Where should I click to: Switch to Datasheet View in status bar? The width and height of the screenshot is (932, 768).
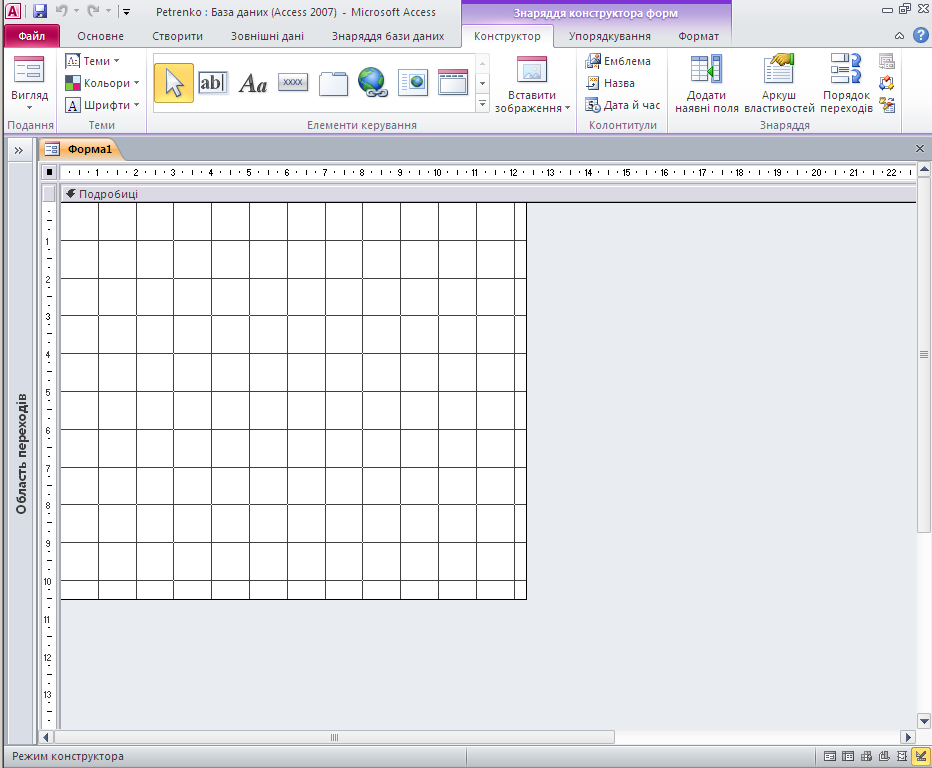click(848, 756)
